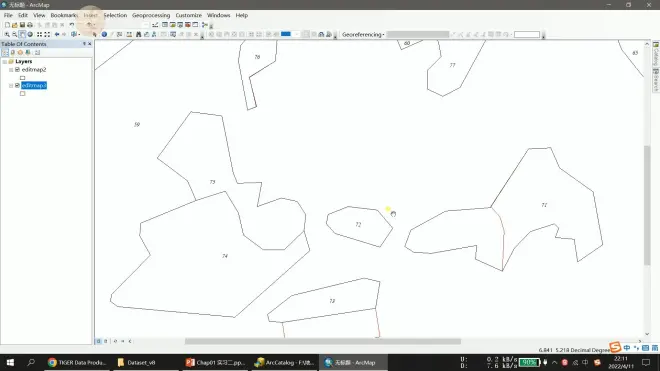Open the Georeferencing layer combo box
The image size is (660, 371).
(x=418, y=35)
